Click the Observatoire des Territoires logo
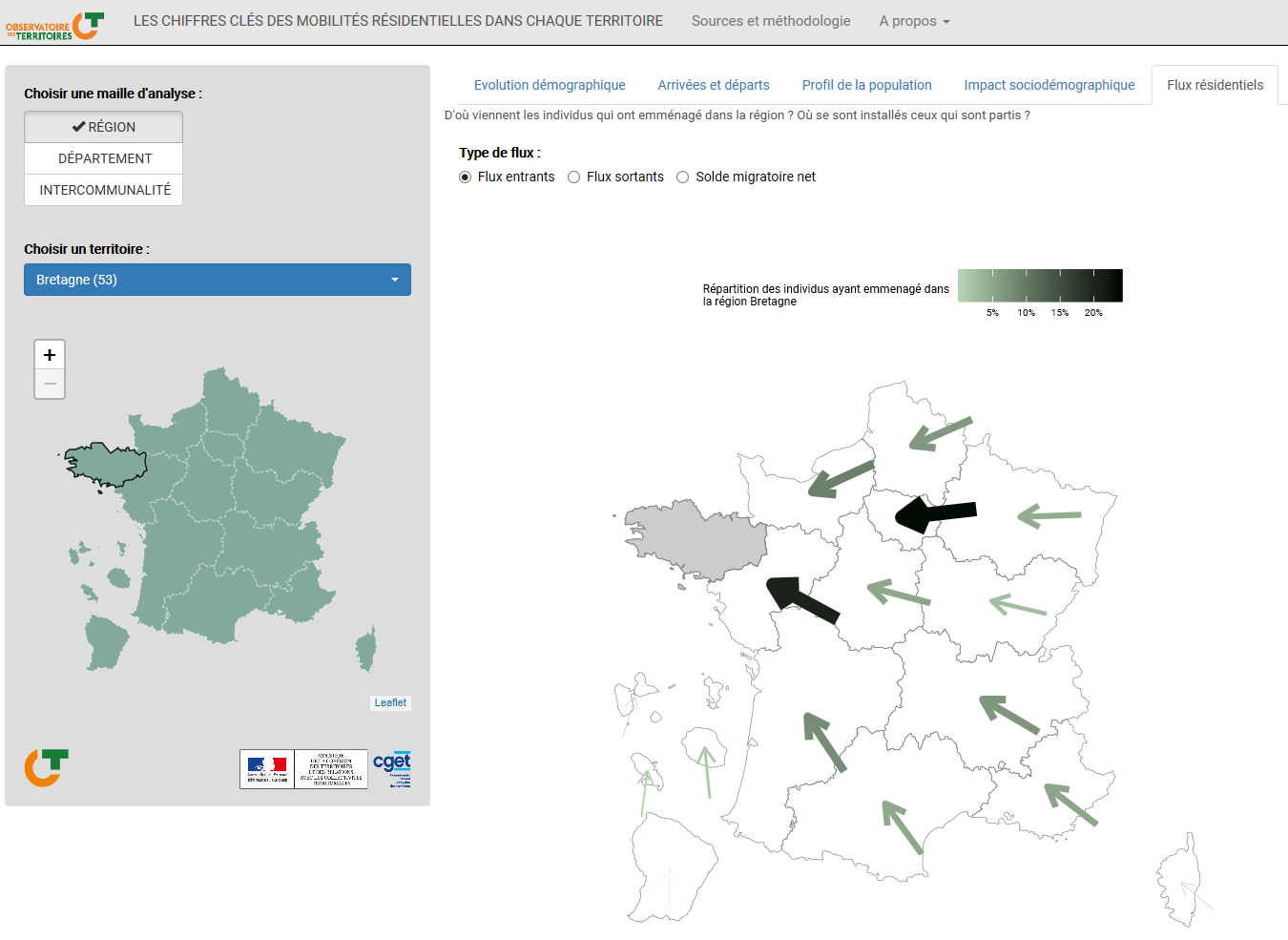Screen dimensions: 1288x940 (x=54, y=26)
